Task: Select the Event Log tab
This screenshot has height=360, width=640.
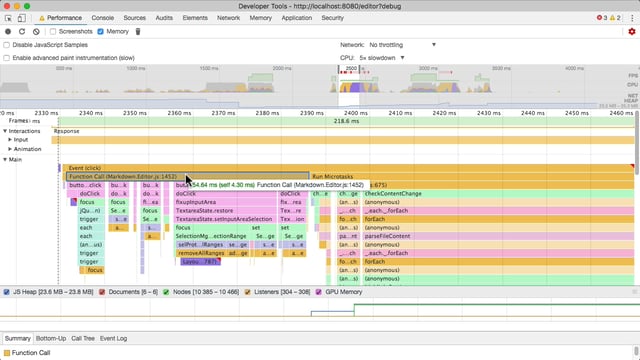Action: (113, 338)
